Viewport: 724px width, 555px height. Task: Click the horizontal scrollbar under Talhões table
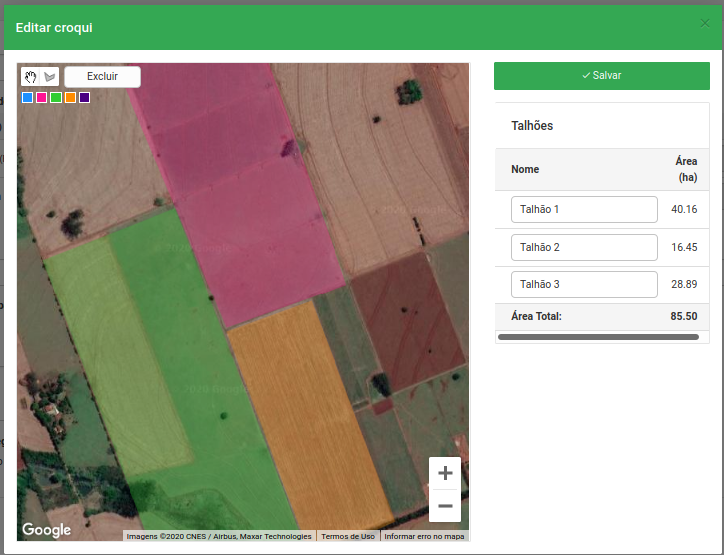click(x=598, y=337)
